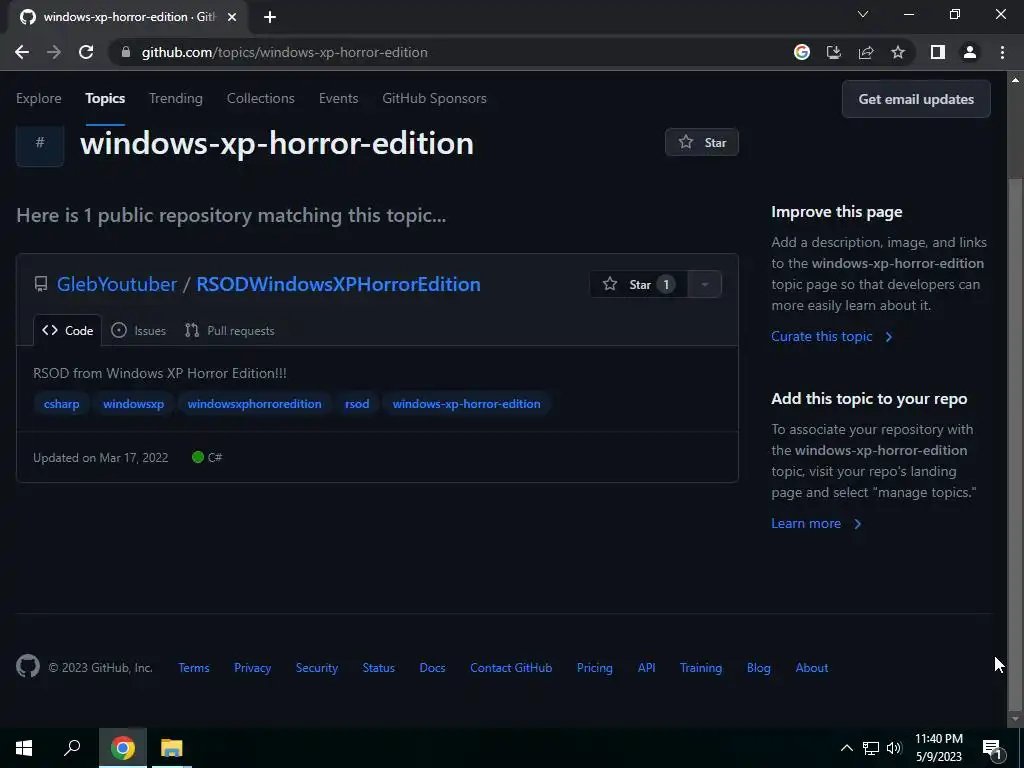Open the Events tab
This screenshot has height=768, width=1024.
pyautogui.click(x=338, y=99)
